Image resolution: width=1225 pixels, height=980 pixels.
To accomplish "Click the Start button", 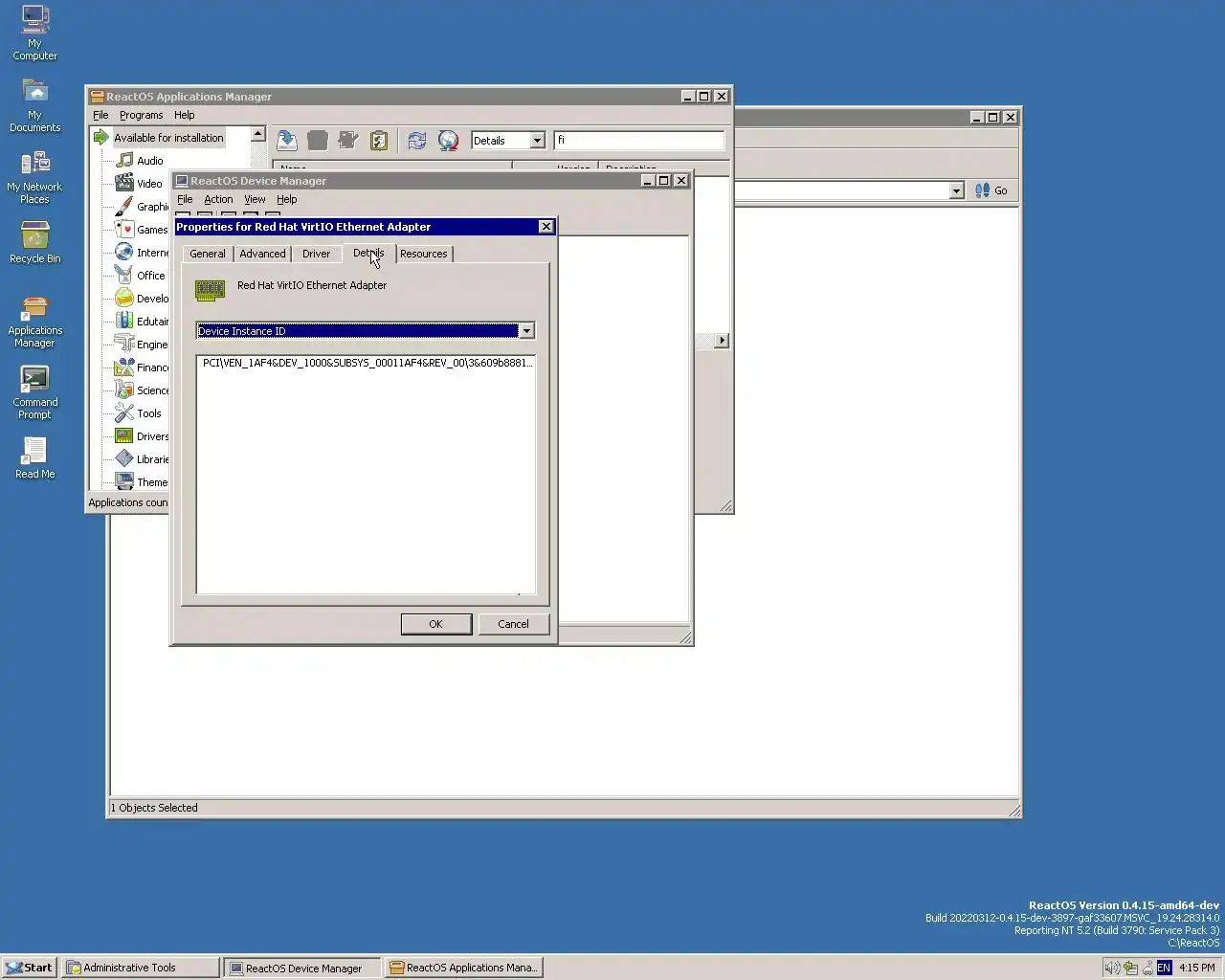I will tap(30, 968).
